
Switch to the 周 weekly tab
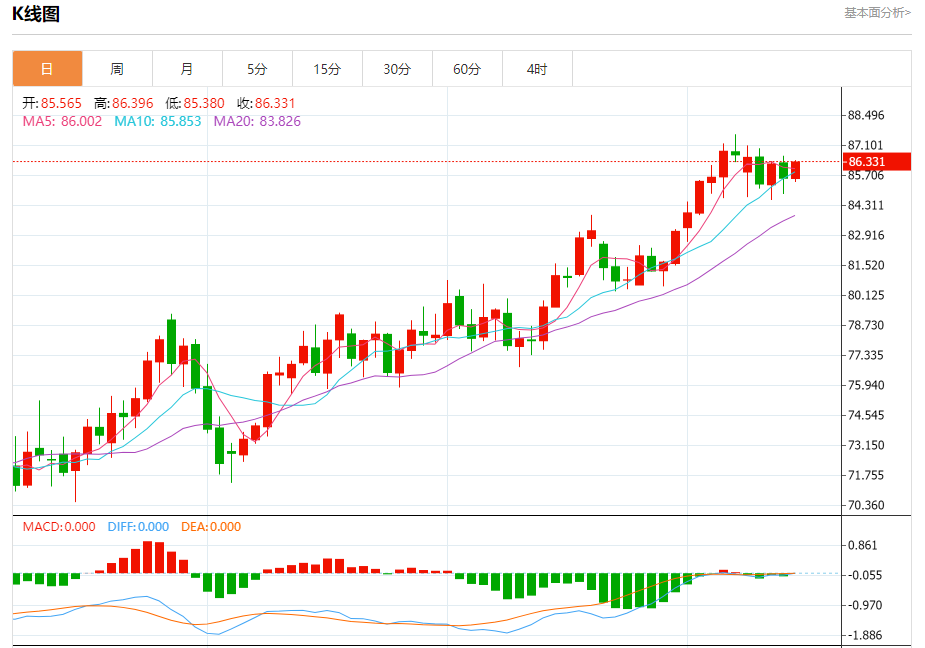click(x=117, y=69)
